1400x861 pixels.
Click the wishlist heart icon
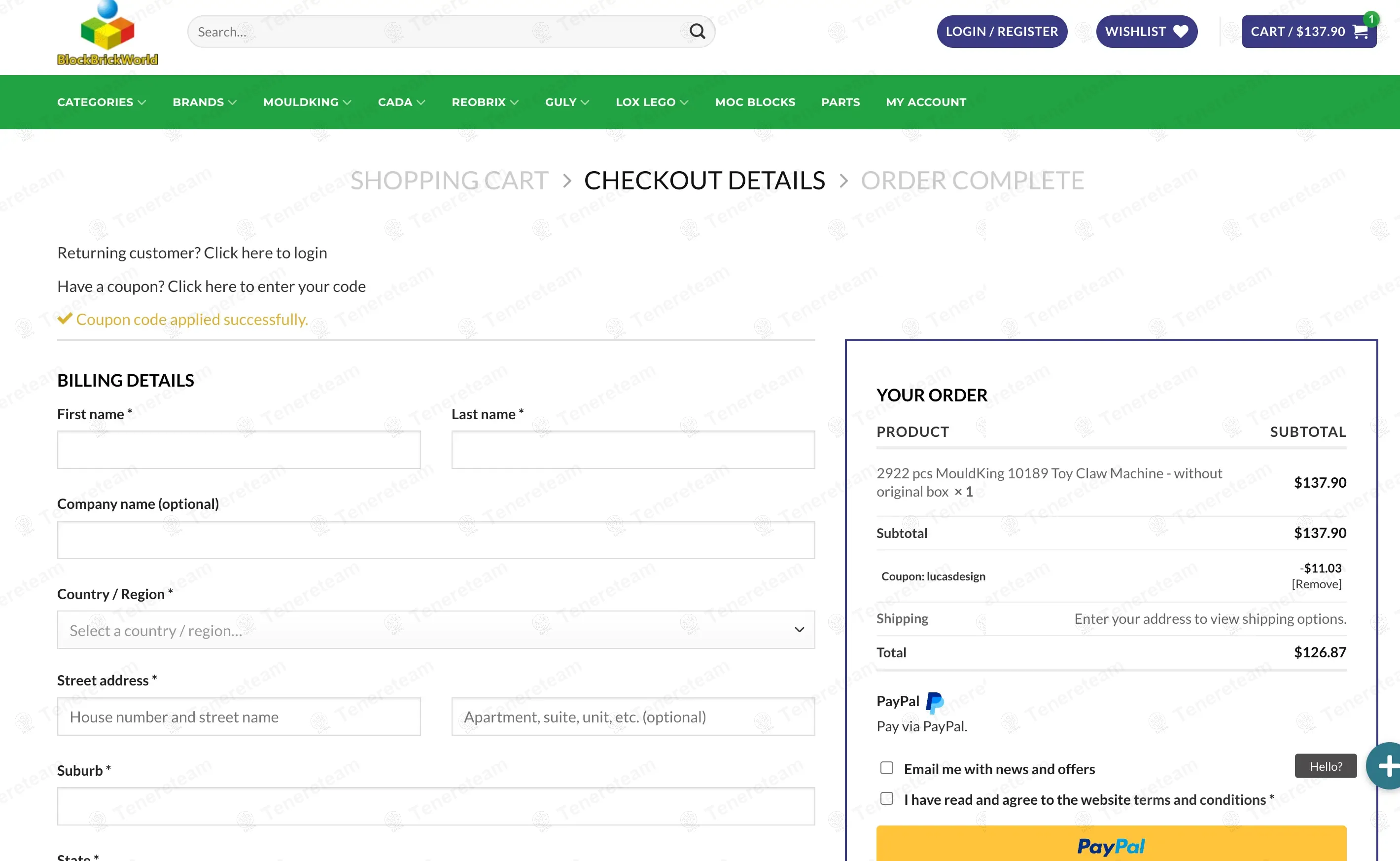pyautogui.click(x=1181, y=32)
